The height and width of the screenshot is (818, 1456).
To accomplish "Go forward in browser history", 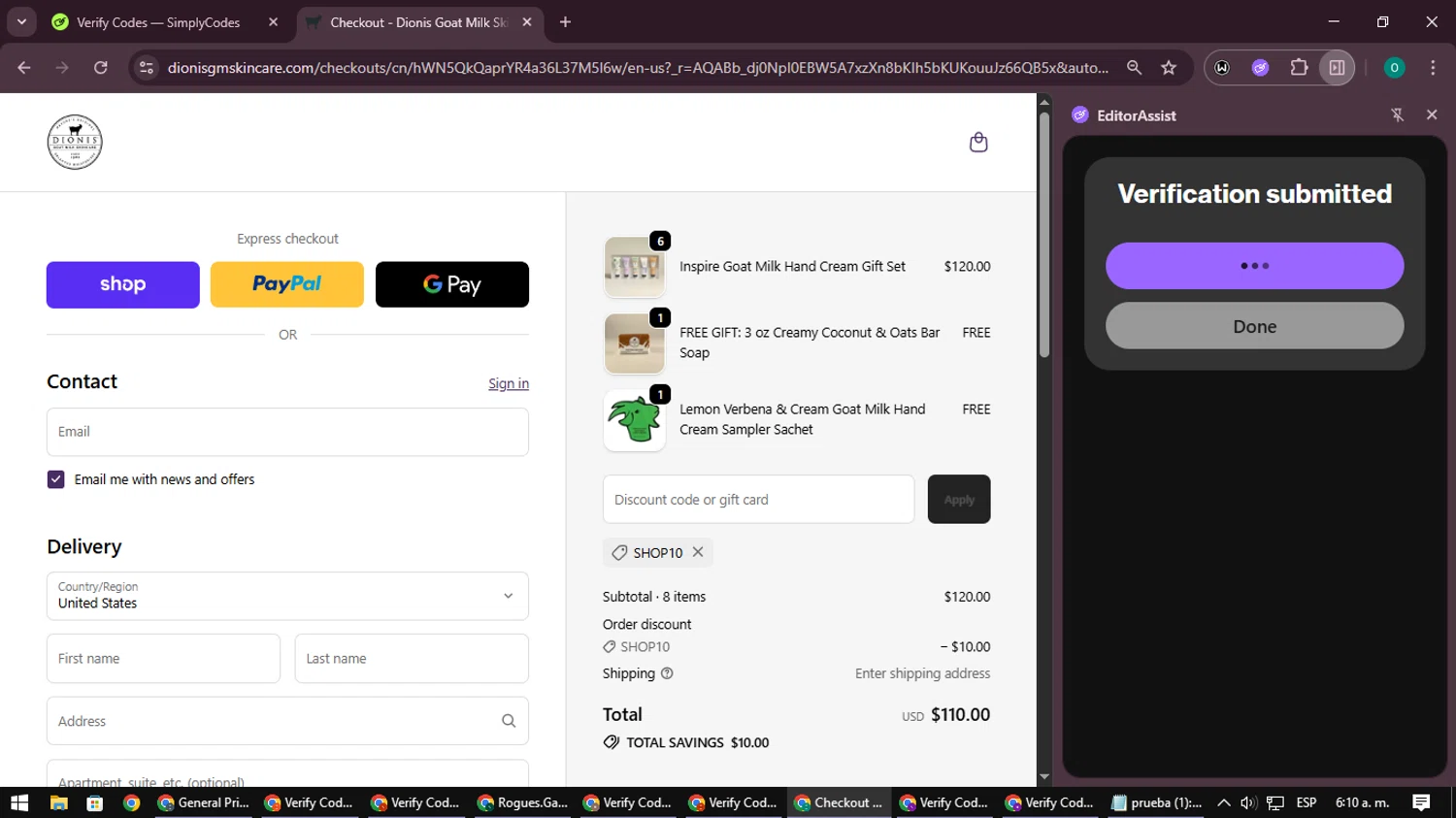I will (x=62, y=67).
